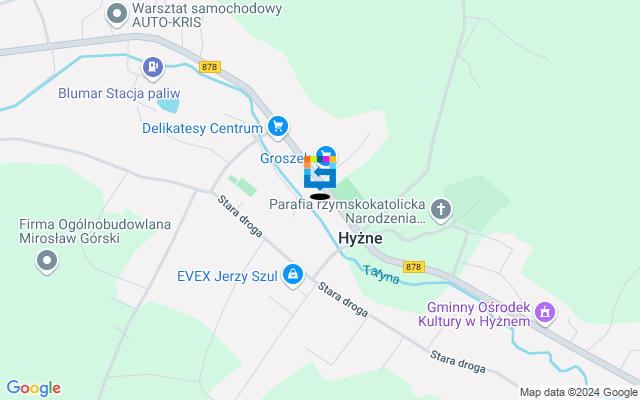
Task: Select the church cross icon near Parafia
Action: (x=441, y=210)
